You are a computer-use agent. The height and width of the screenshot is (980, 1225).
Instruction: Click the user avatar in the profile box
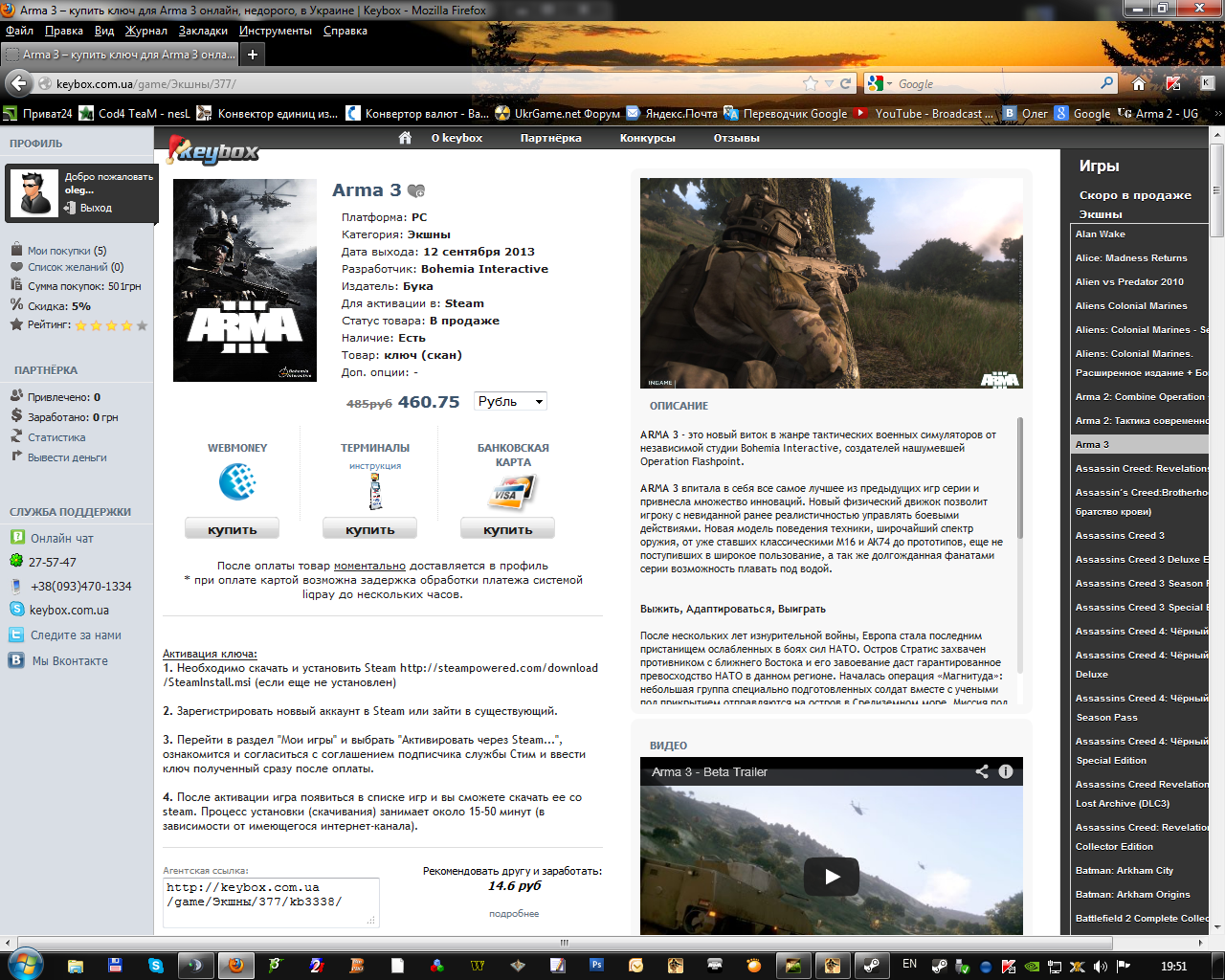point(35,192)
